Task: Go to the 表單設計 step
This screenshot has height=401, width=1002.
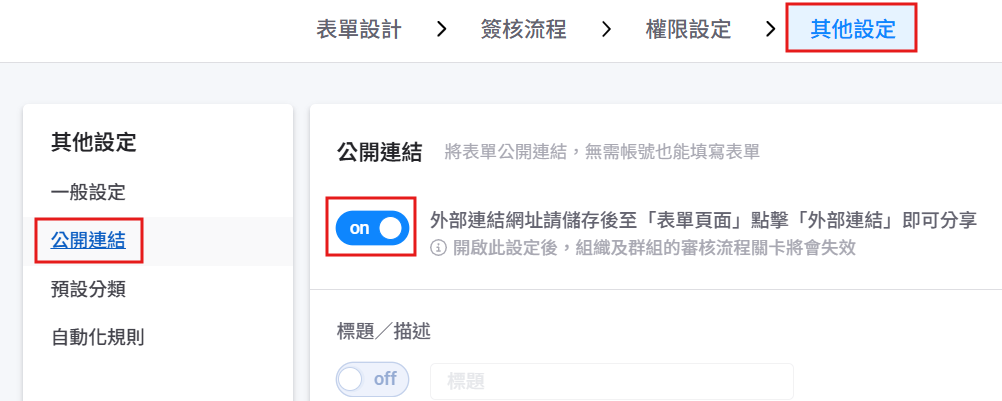Action: coord(358,30)
